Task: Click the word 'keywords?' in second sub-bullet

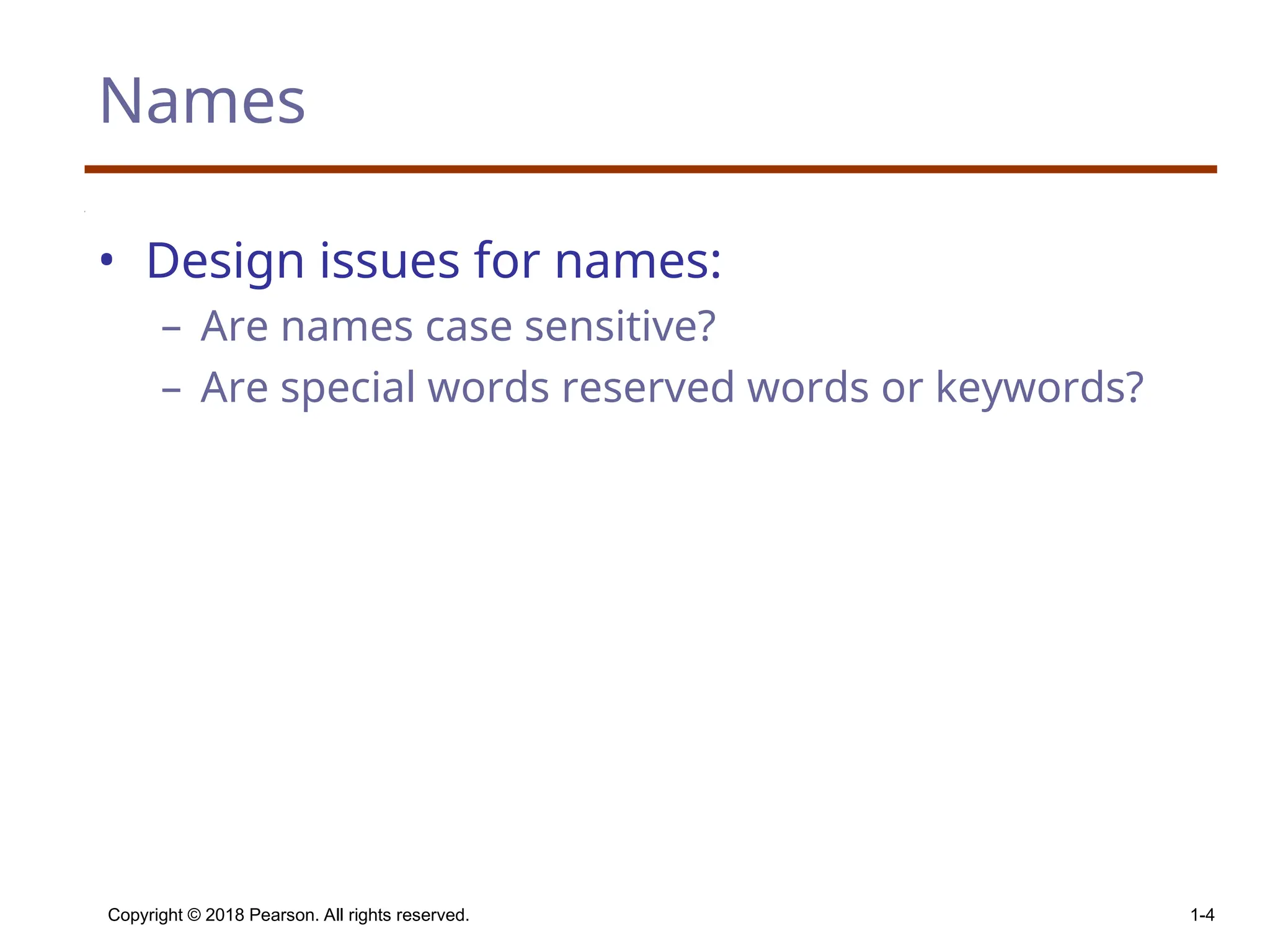Action: point(1039,387)
